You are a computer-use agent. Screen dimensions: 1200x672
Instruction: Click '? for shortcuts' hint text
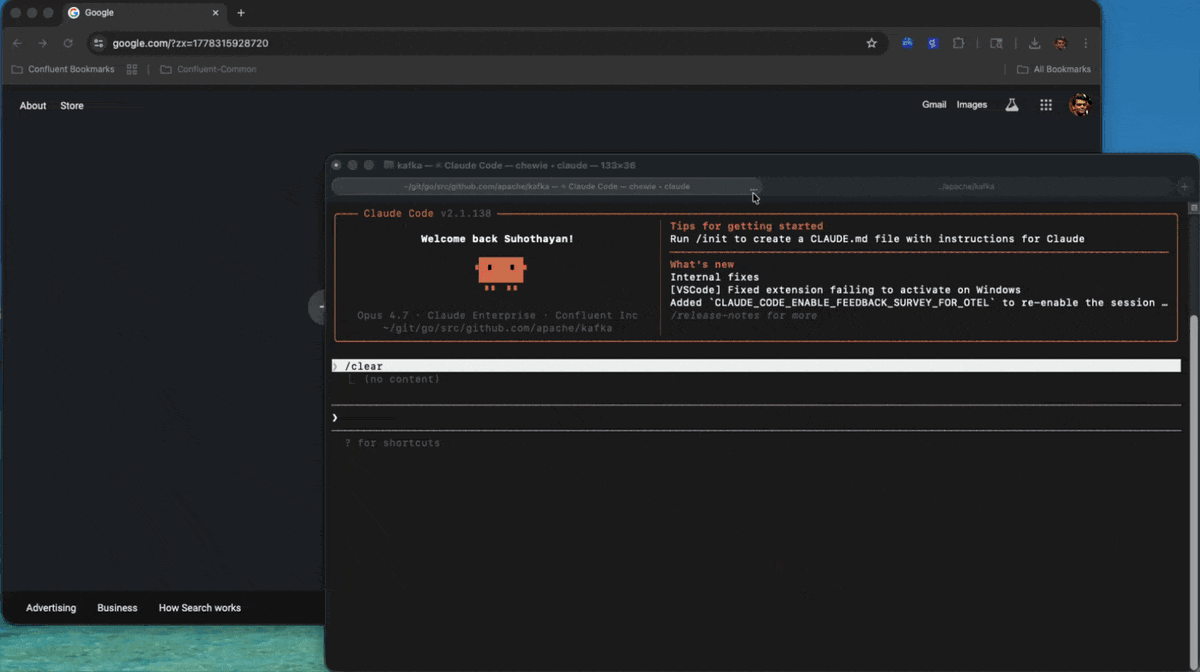pos(392,443)
